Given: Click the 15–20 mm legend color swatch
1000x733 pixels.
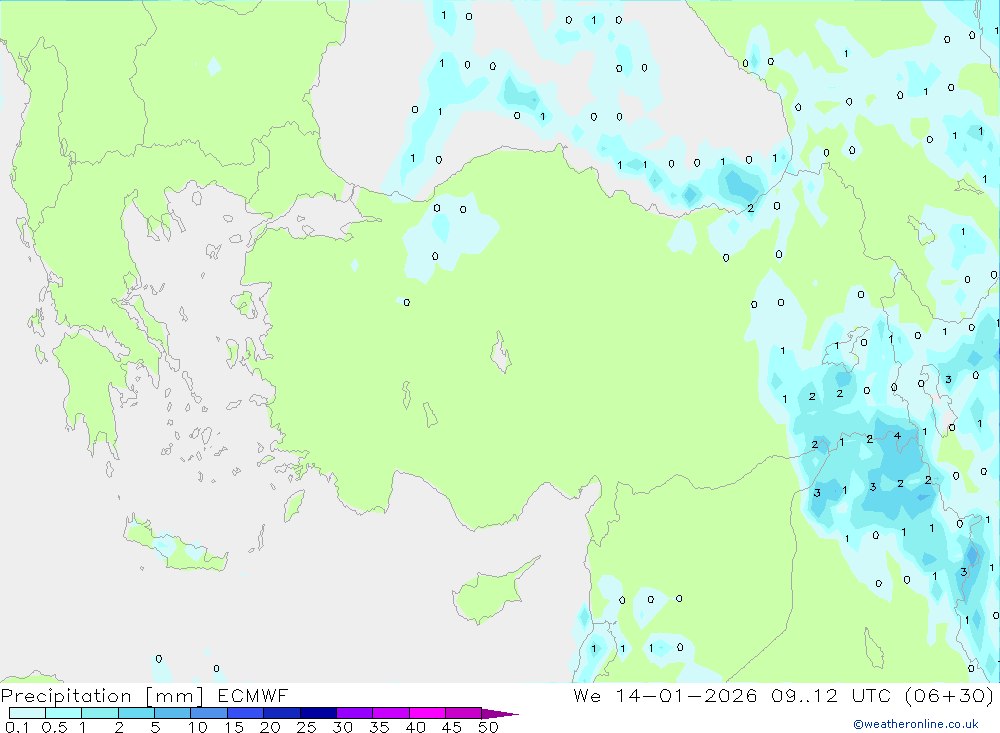Looking at the screenshot, I should [x=245, y=713].
